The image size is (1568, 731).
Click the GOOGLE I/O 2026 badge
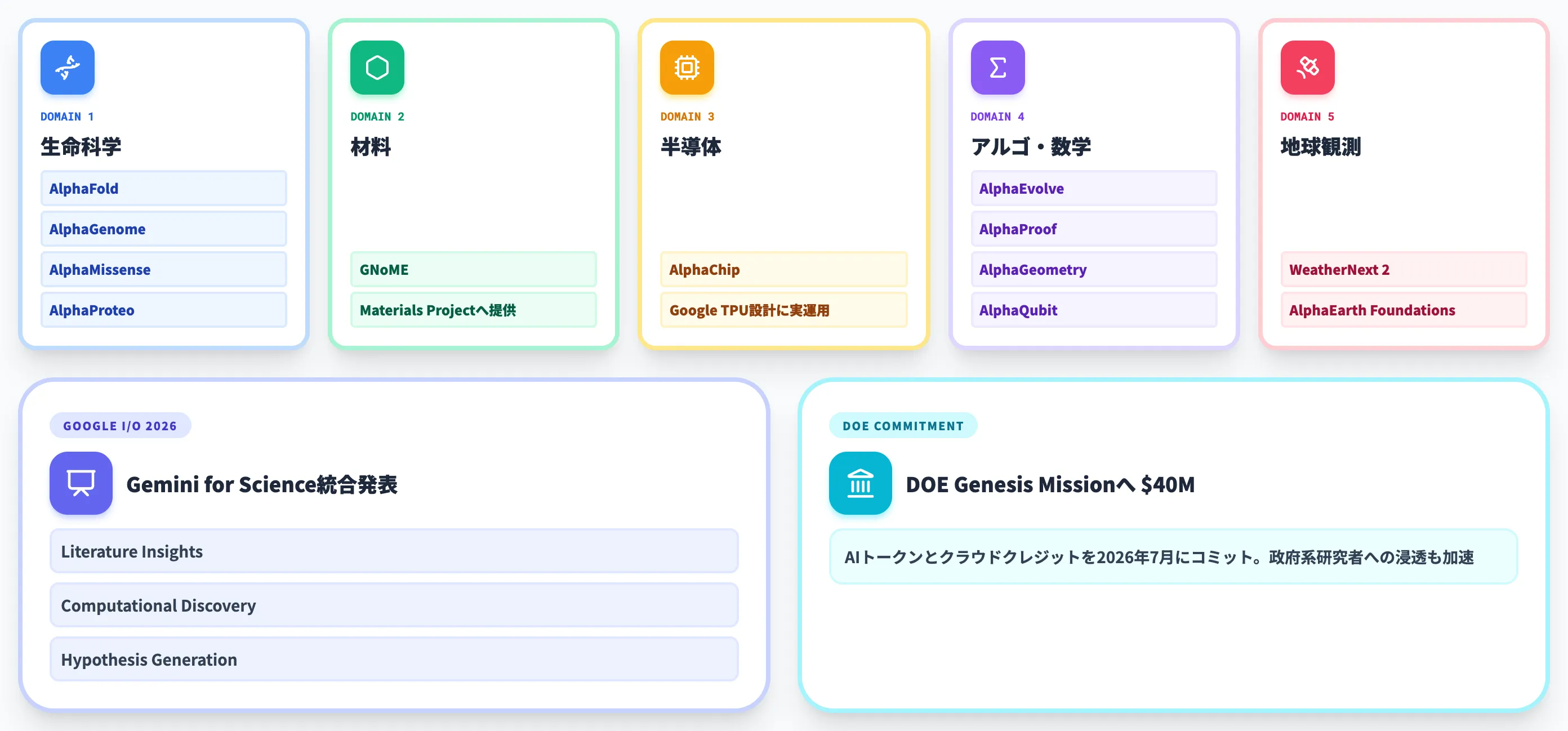pyautogui.click(x=120, y=425)
